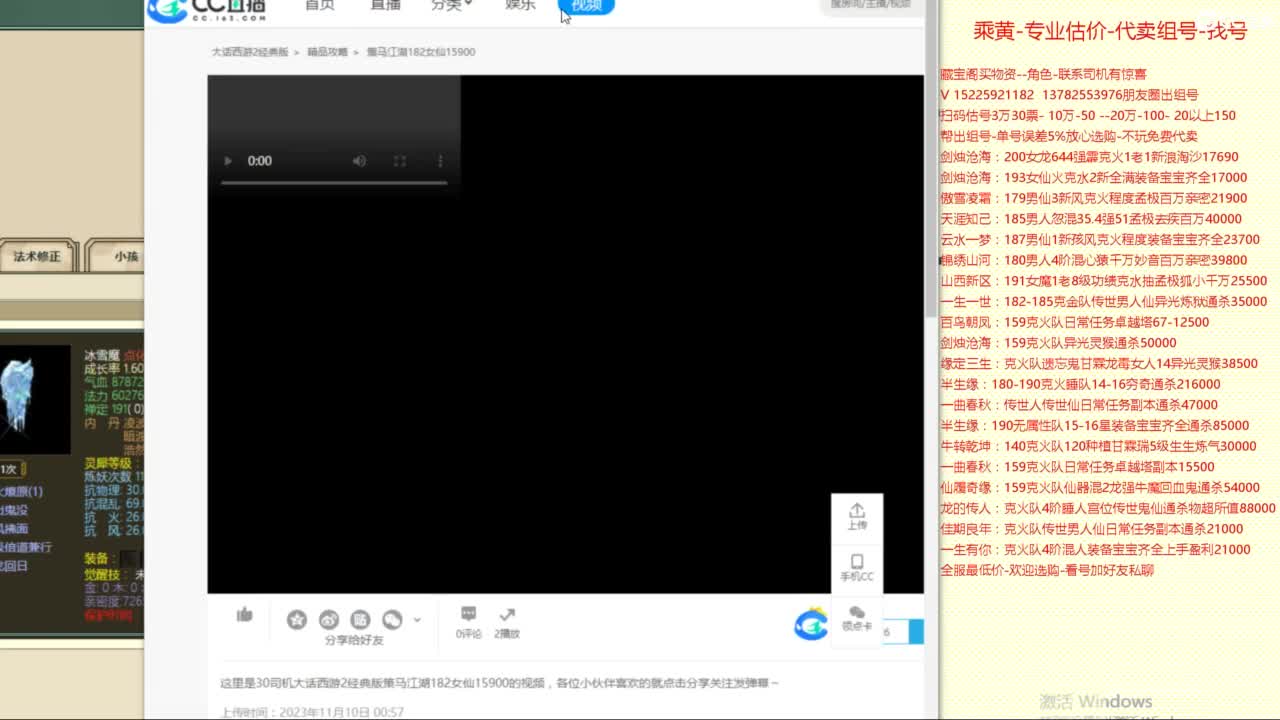Click the 全服最低价-欢迎选购 footer line
The width and height of the screenshot is (1280, 720).
1047,570
